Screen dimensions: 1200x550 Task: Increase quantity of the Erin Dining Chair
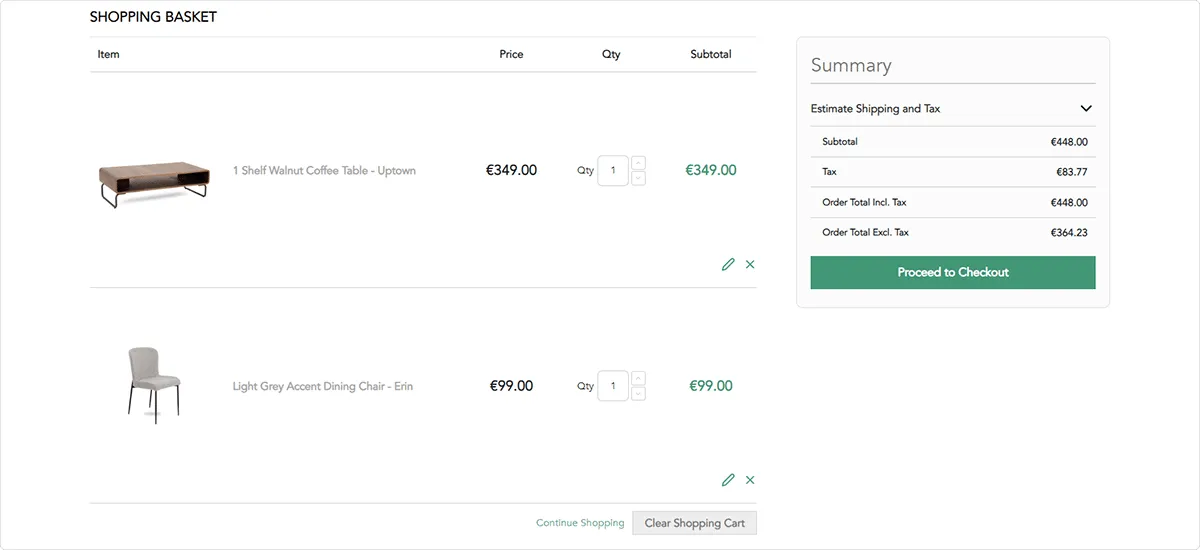[639, 378]
